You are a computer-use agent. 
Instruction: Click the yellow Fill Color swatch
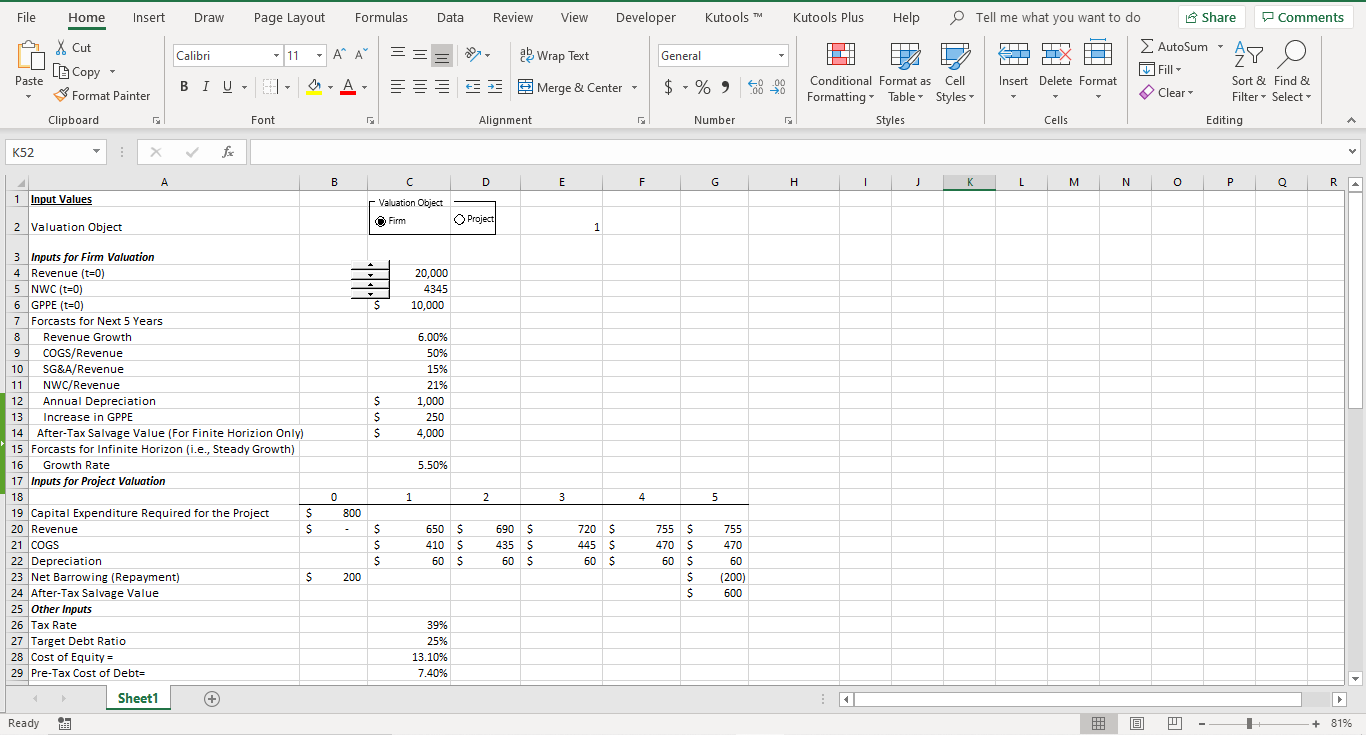pos(314,88)
